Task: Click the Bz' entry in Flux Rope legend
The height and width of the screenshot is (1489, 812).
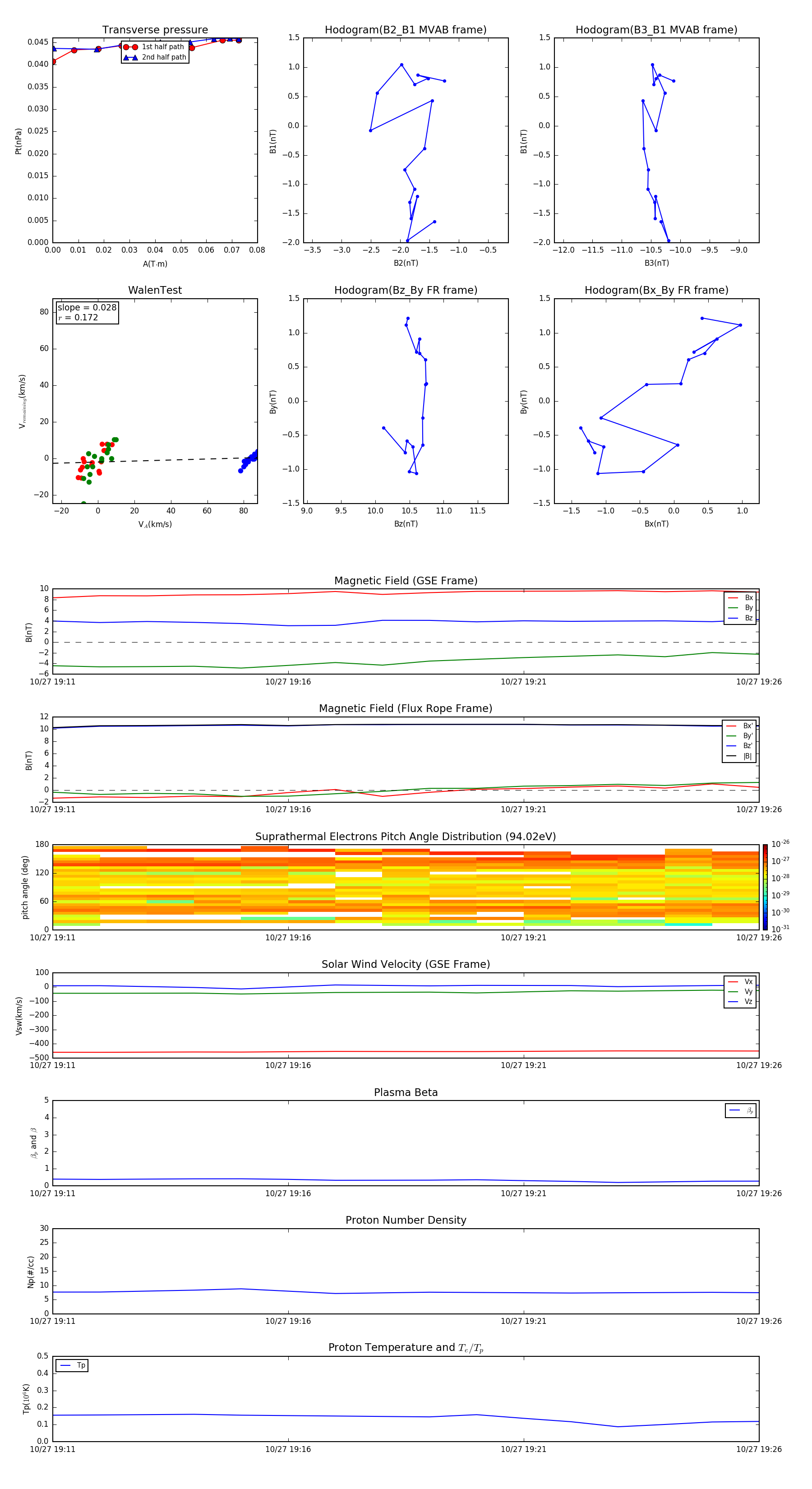Action: tap(740, 746)
